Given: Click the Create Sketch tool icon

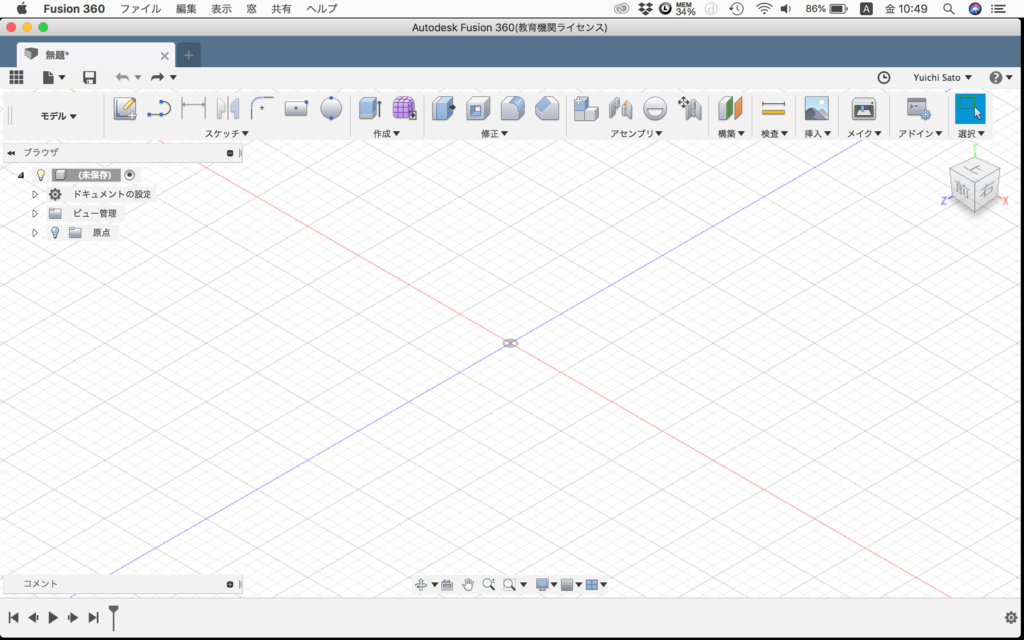Looking at the screenshot, I should pyautogui.click(x=125, y=108).
